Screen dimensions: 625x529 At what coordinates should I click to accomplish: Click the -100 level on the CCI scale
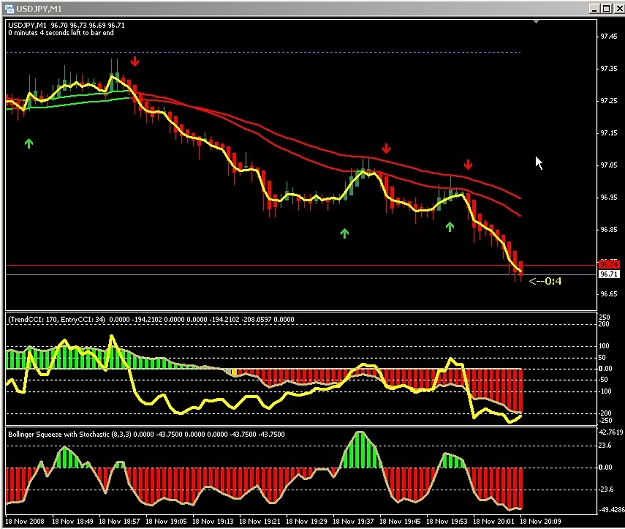click(605, 391)
